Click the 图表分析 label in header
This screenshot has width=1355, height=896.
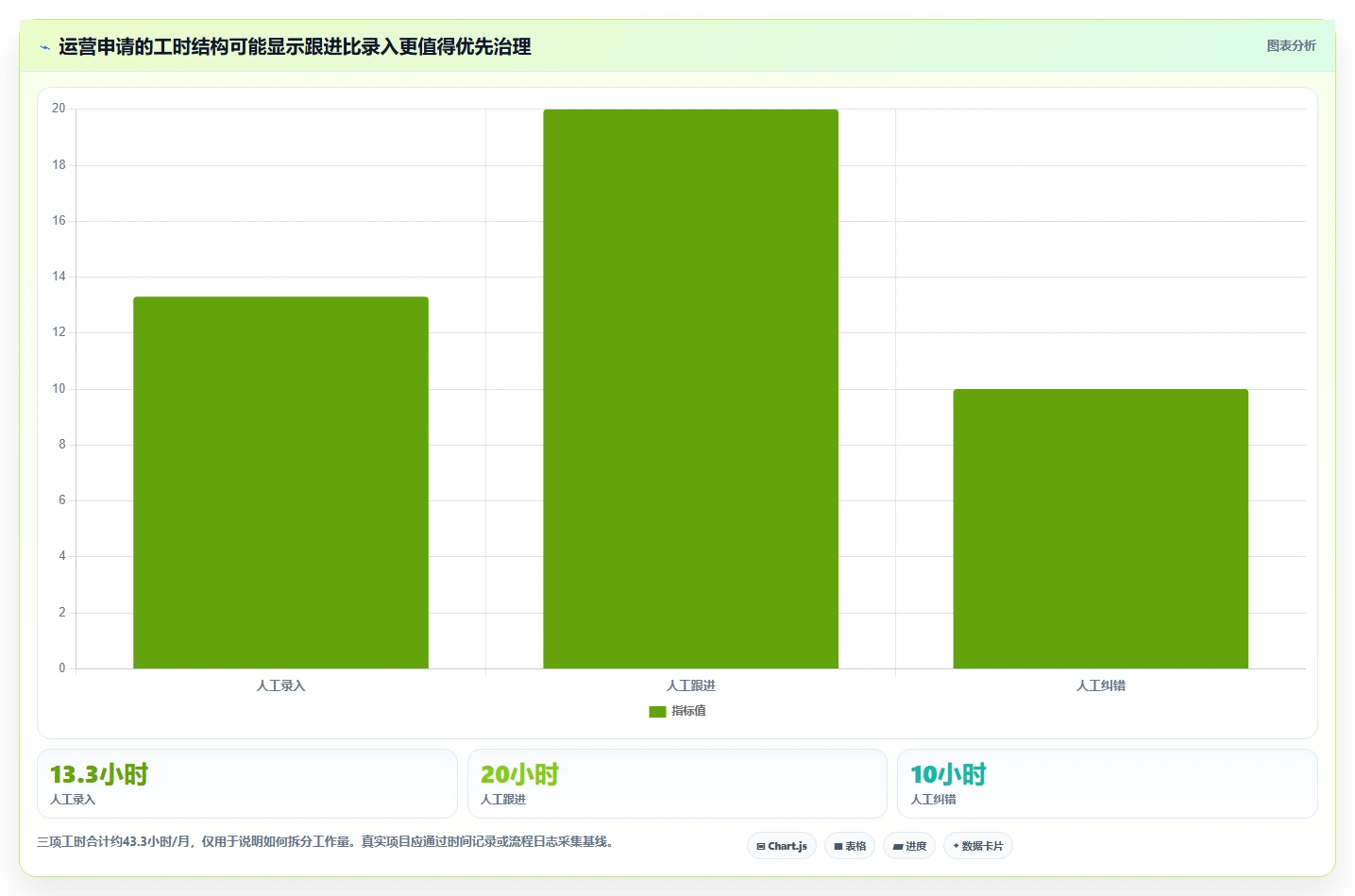coord(1291,45)
